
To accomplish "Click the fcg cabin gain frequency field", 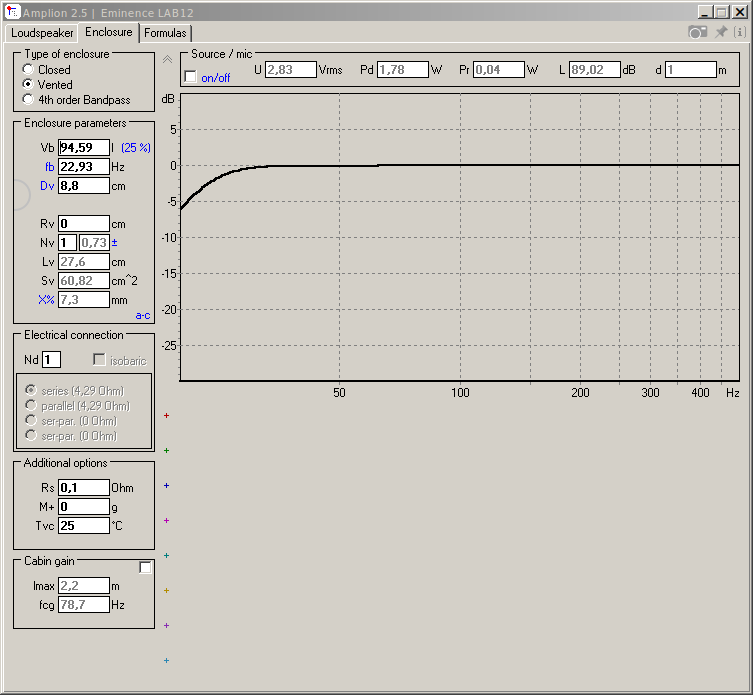I will pyautogui.click(x=84, y=605).
